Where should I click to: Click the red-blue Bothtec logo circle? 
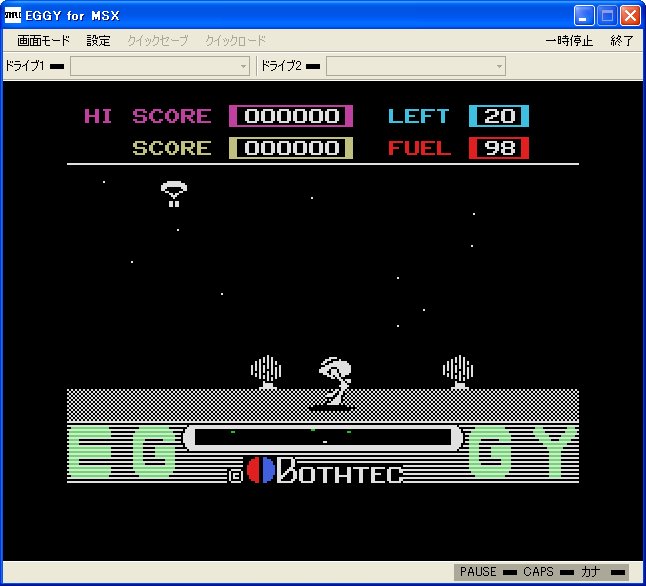point(261,470)
